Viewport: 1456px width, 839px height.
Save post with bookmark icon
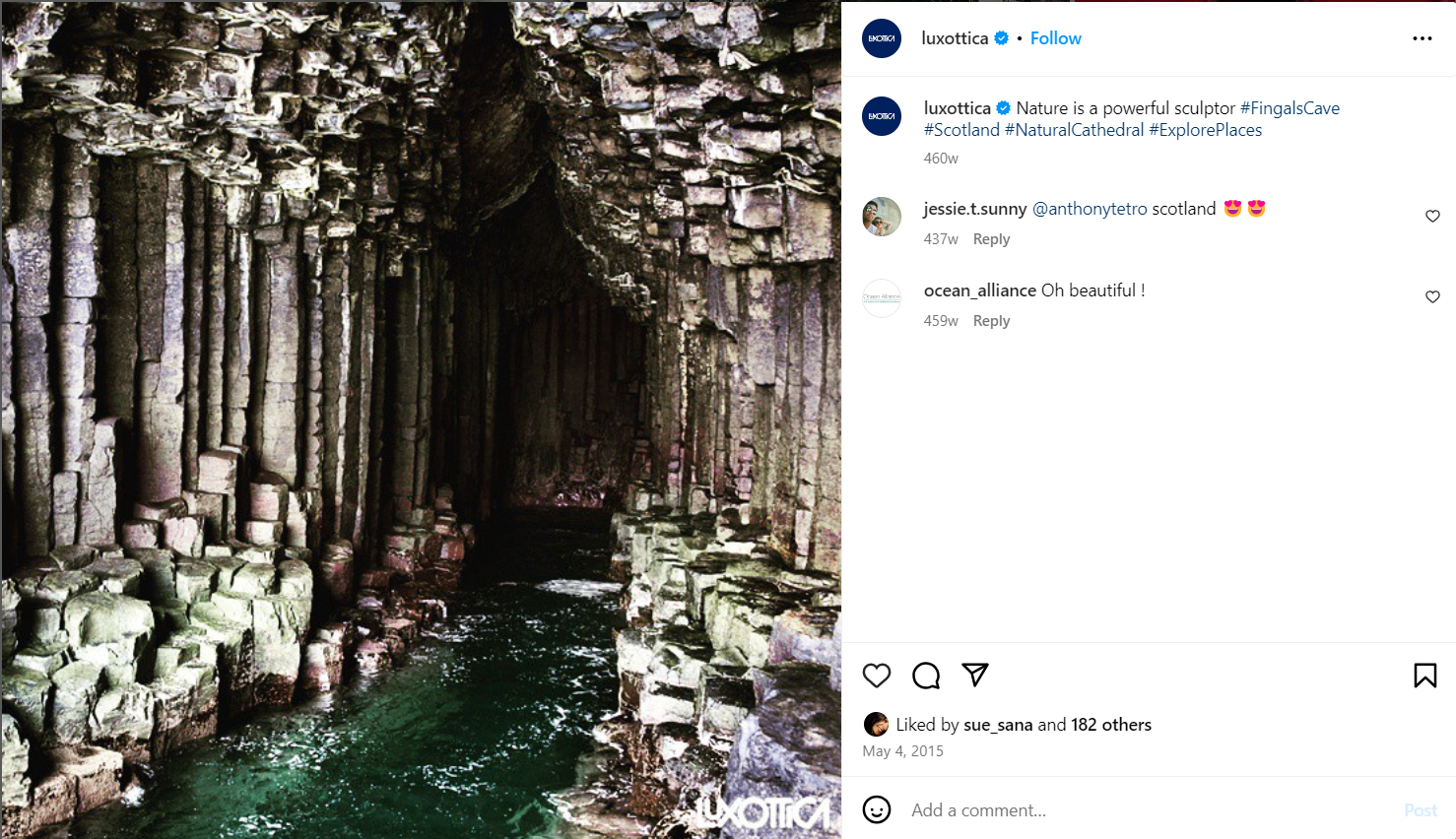click(x=1424, y=676)
